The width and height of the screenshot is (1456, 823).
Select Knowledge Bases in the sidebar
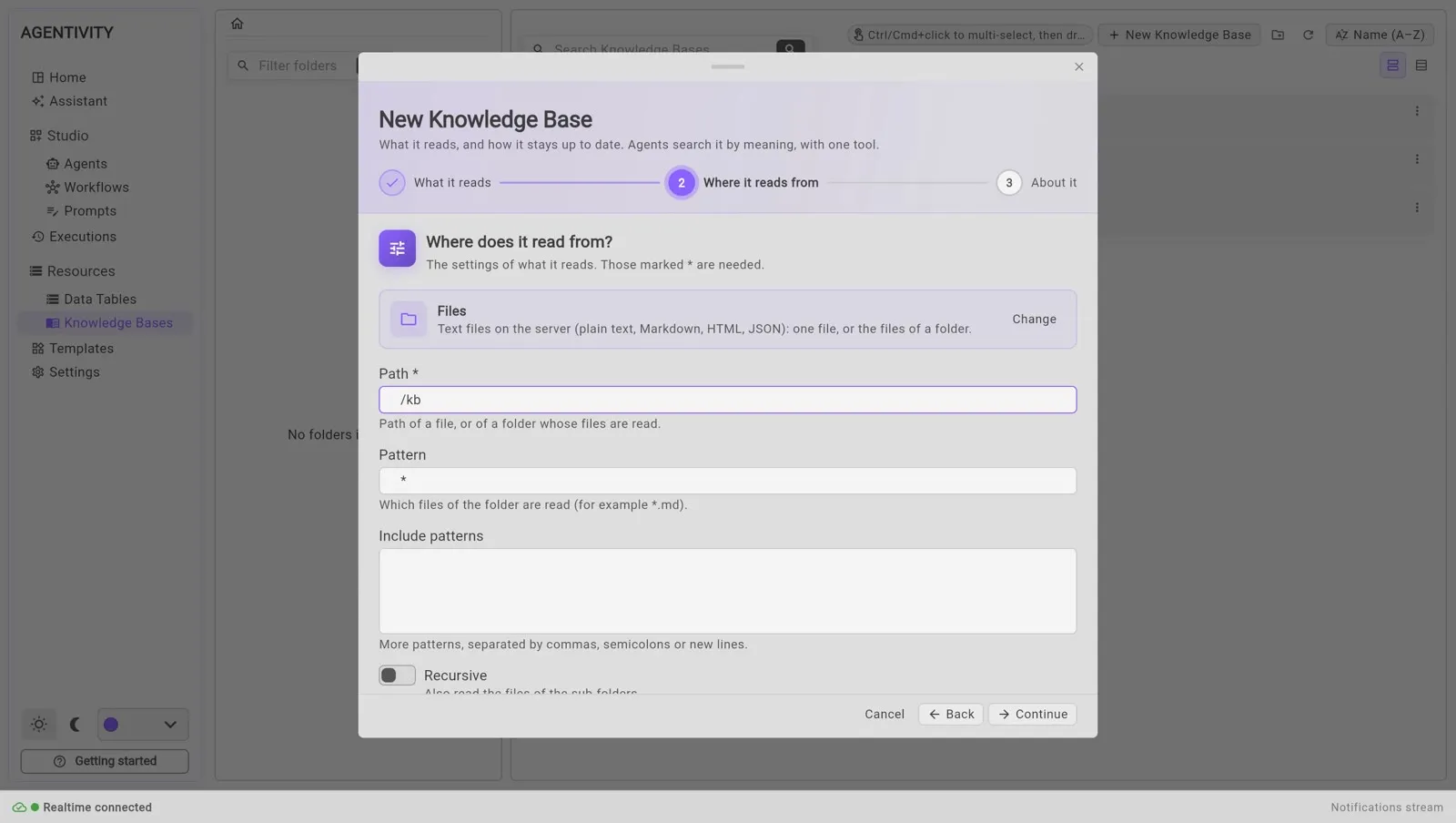[106, 323]
